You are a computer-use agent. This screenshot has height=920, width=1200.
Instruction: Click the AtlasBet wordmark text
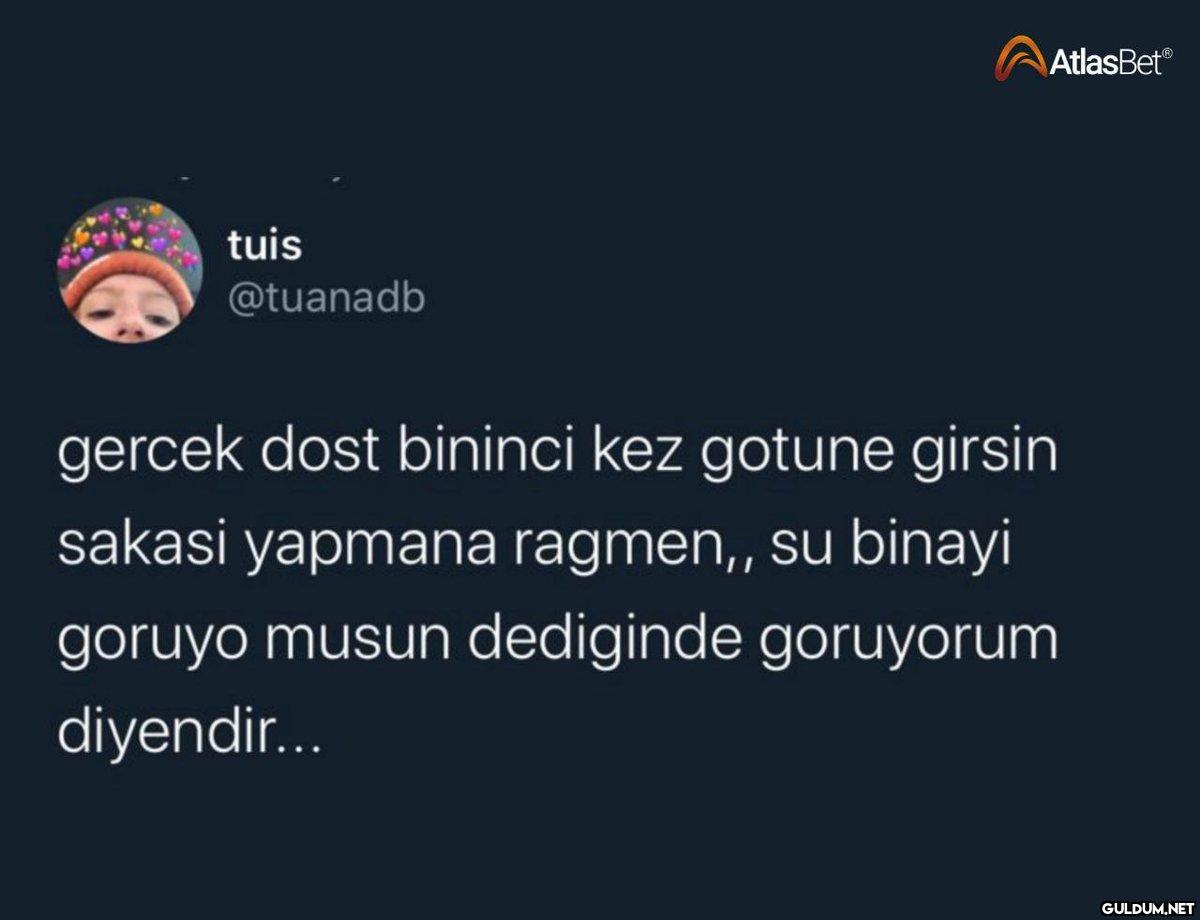(1103, 64)
